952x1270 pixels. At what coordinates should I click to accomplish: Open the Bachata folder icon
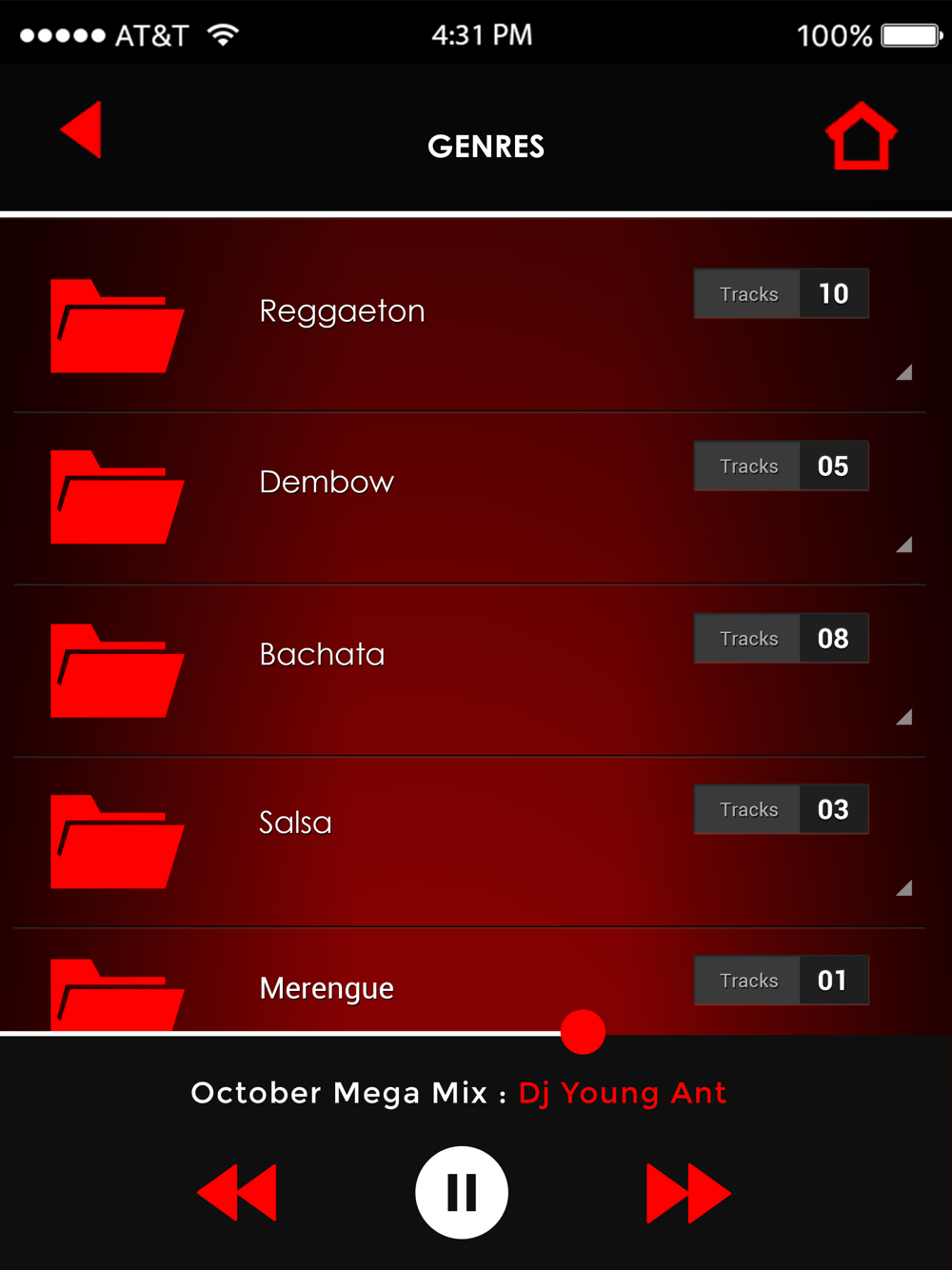coord(117,670)
